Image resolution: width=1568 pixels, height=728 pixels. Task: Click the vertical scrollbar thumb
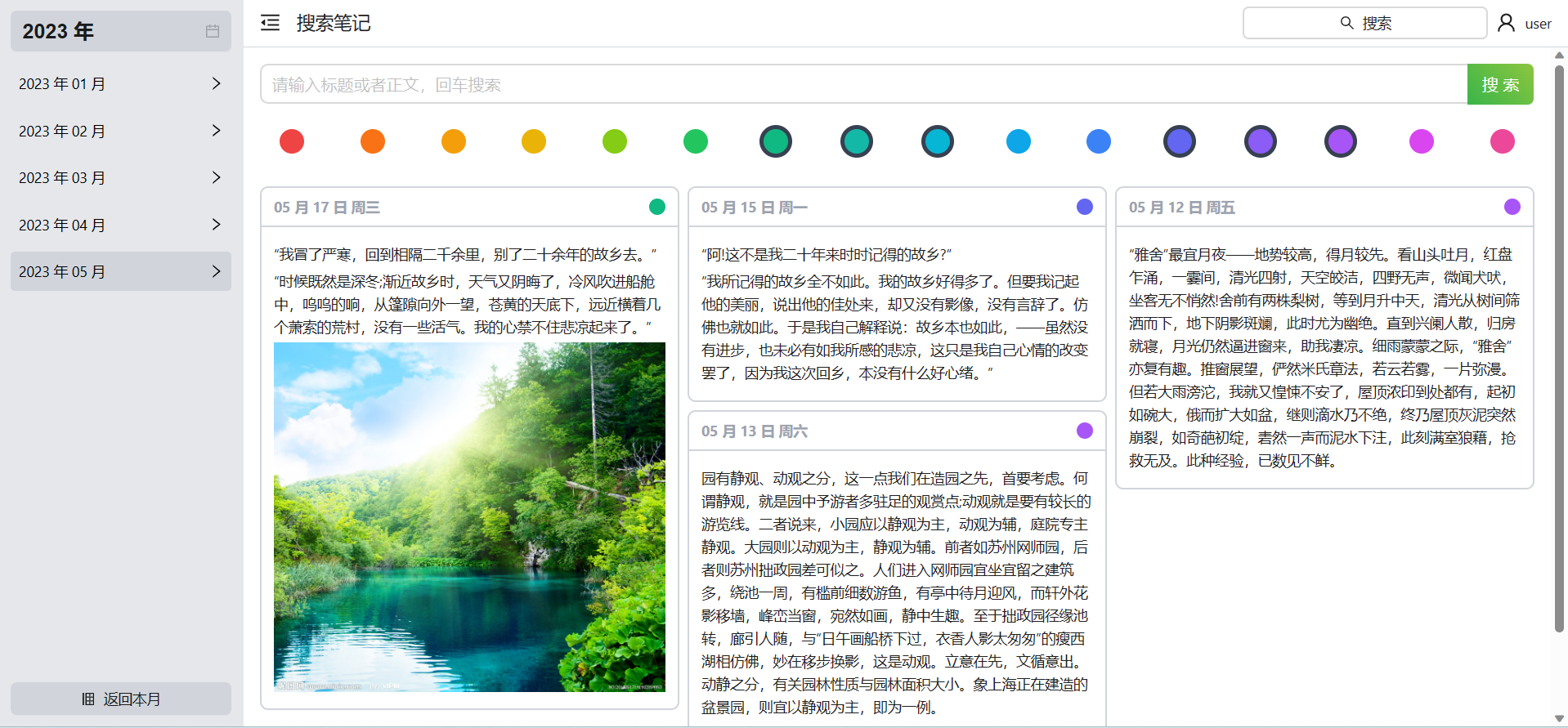(x=1559, y=349)
